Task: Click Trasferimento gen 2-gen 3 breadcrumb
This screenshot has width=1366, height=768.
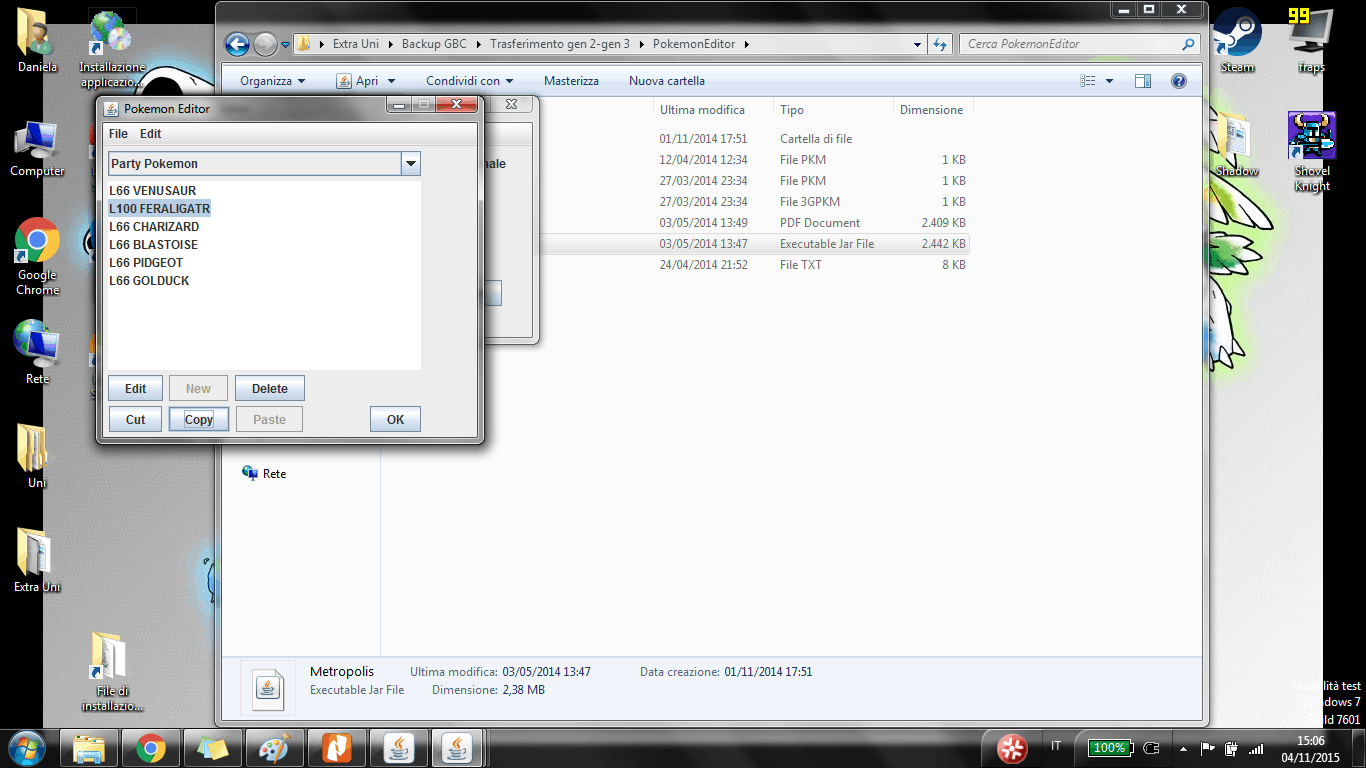Action: [x=559, y=44]
